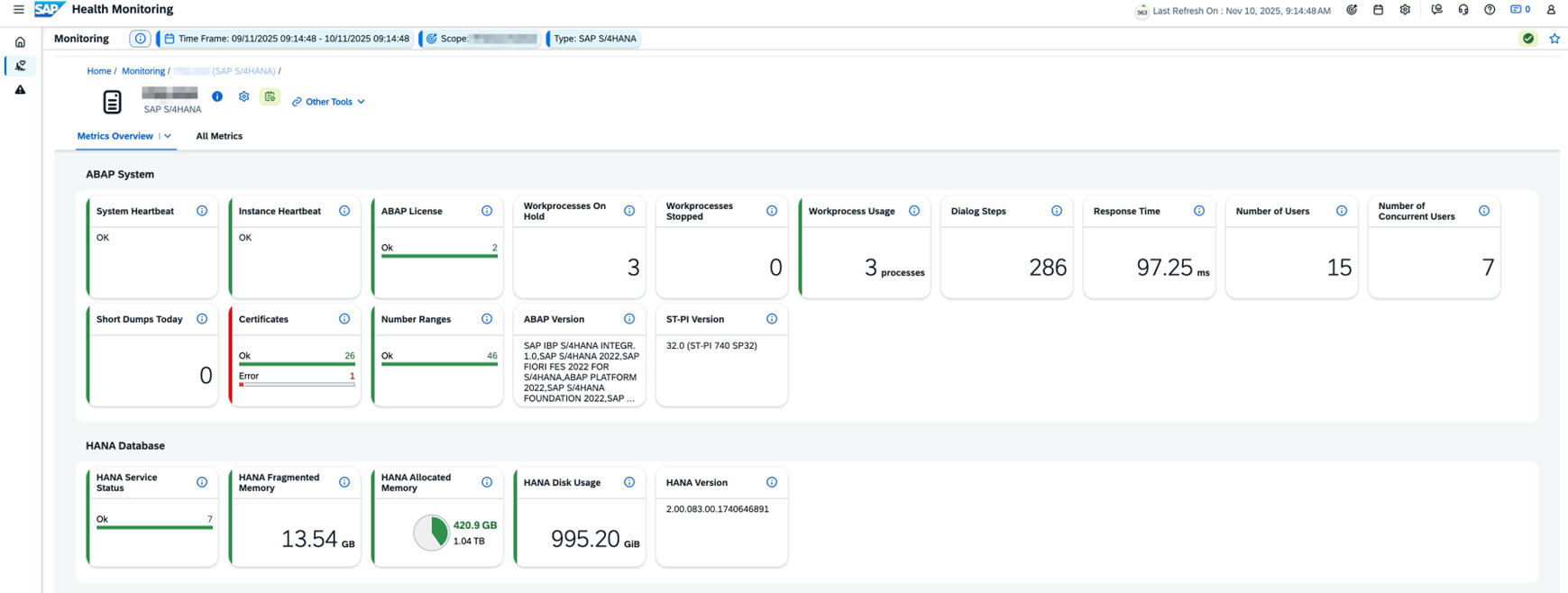Open the user profile icon
Viewport: 1568px width, 593px height.
(x=1551, y=10)
